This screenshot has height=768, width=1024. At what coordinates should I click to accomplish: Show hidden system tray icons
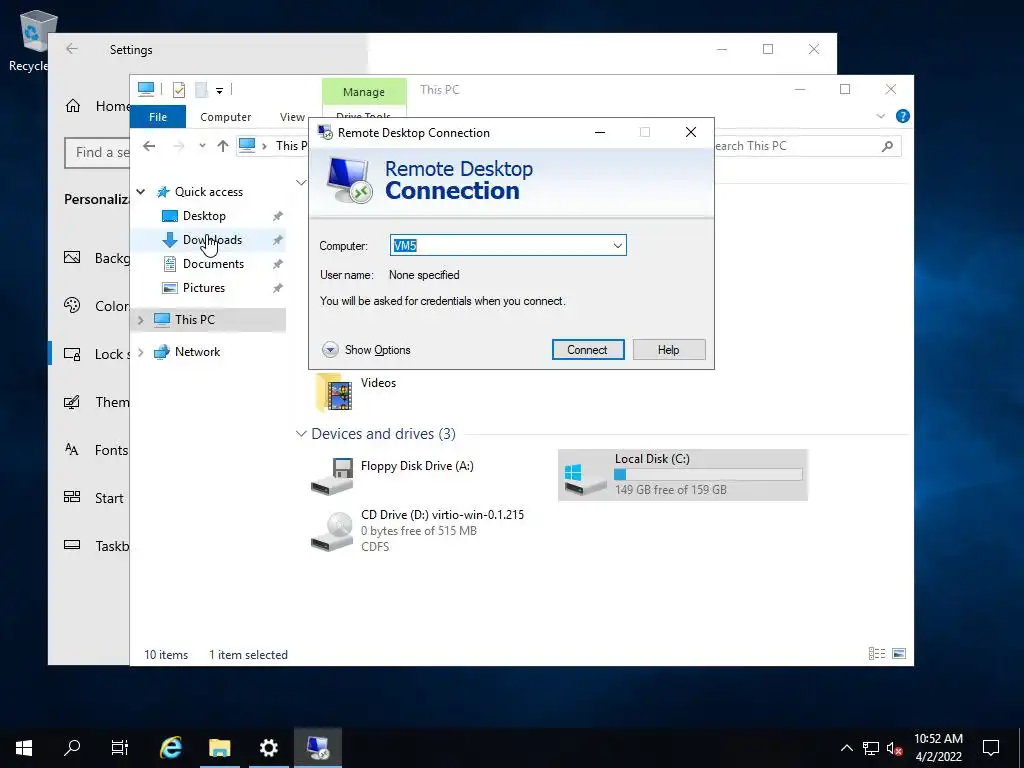846,748
